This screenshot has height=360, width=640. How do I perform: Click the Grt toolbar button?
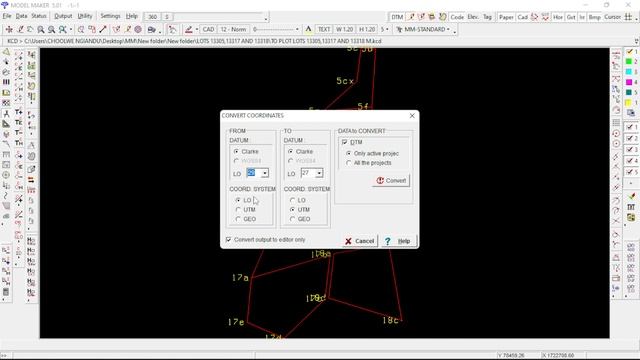tap(571, 17)
